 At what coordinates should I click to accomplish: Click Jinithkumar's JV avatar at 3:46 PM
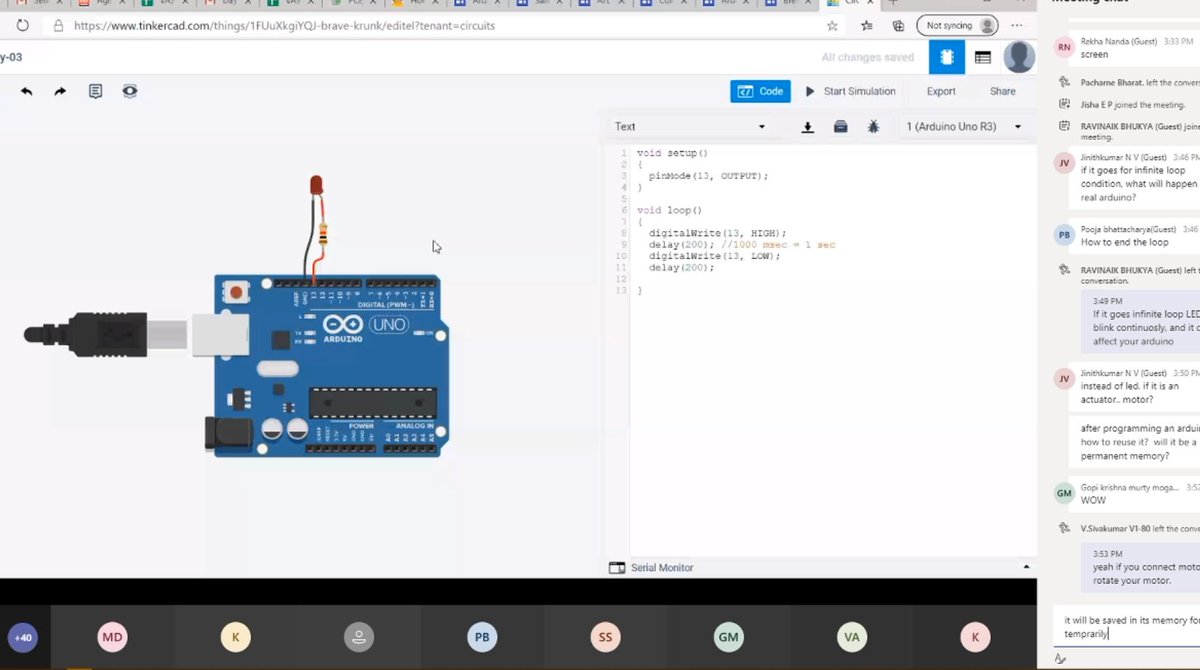(1064, 163)
